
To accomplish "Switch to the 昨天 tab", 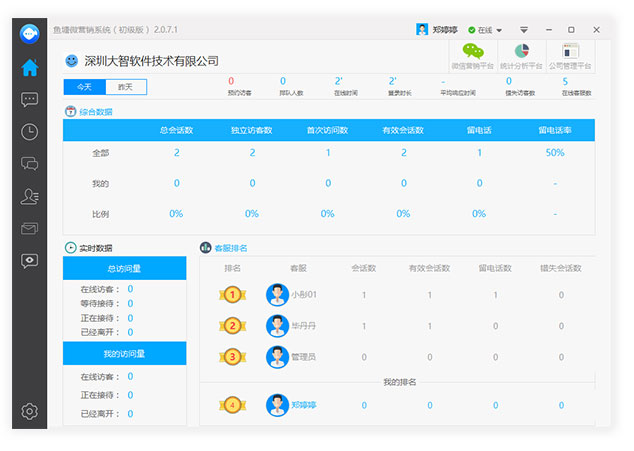I will point(125,87).
